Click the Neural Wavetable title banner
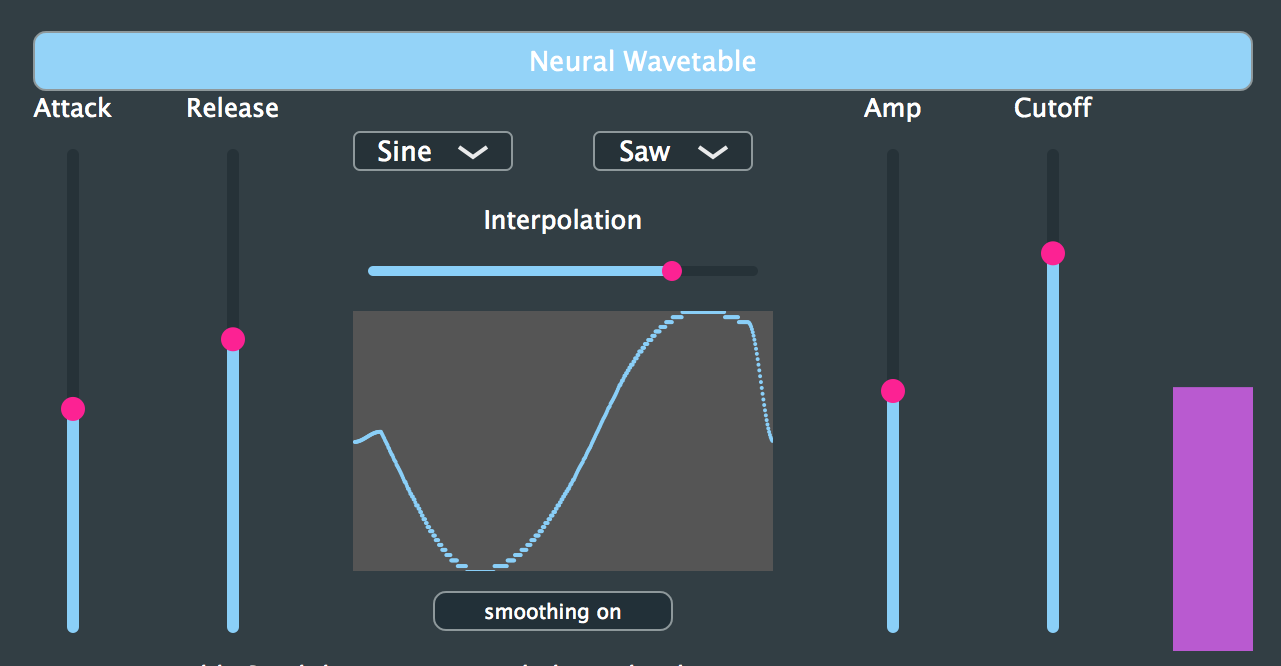 point(643,61)
